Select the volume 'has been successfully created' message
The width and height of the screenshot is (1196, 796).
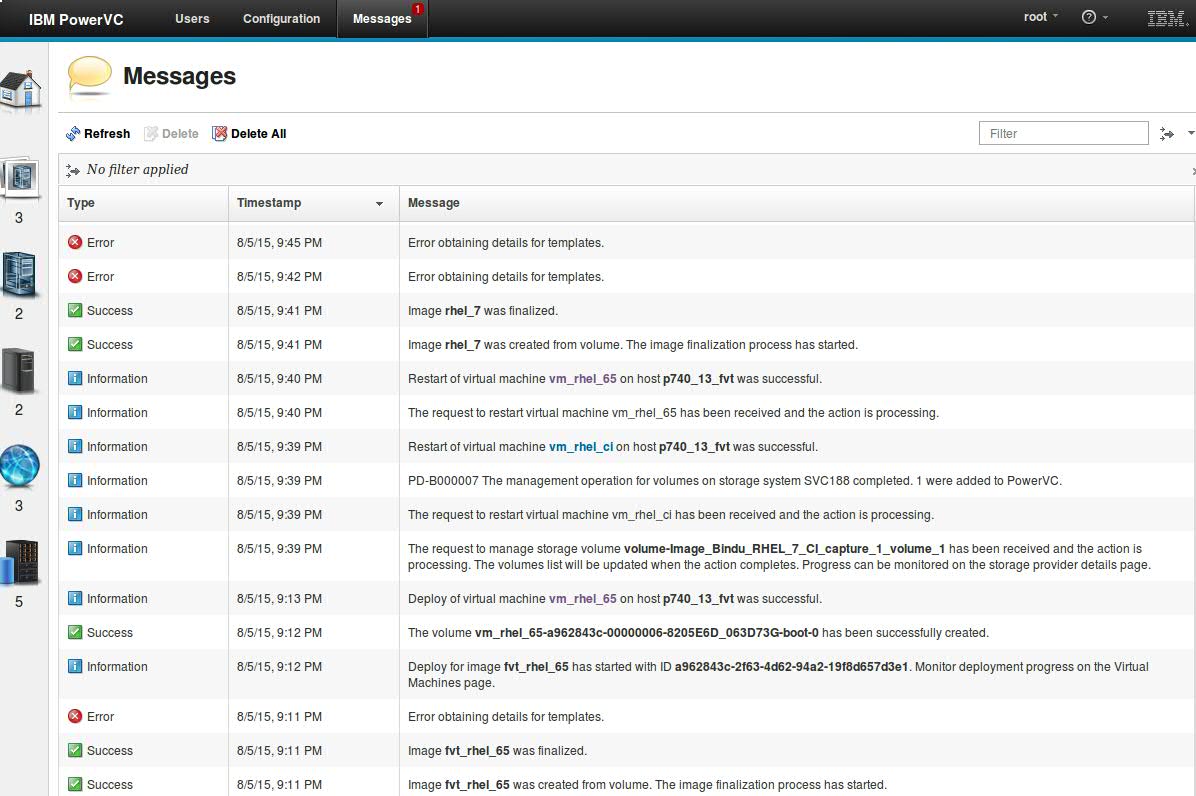[698, 633]
